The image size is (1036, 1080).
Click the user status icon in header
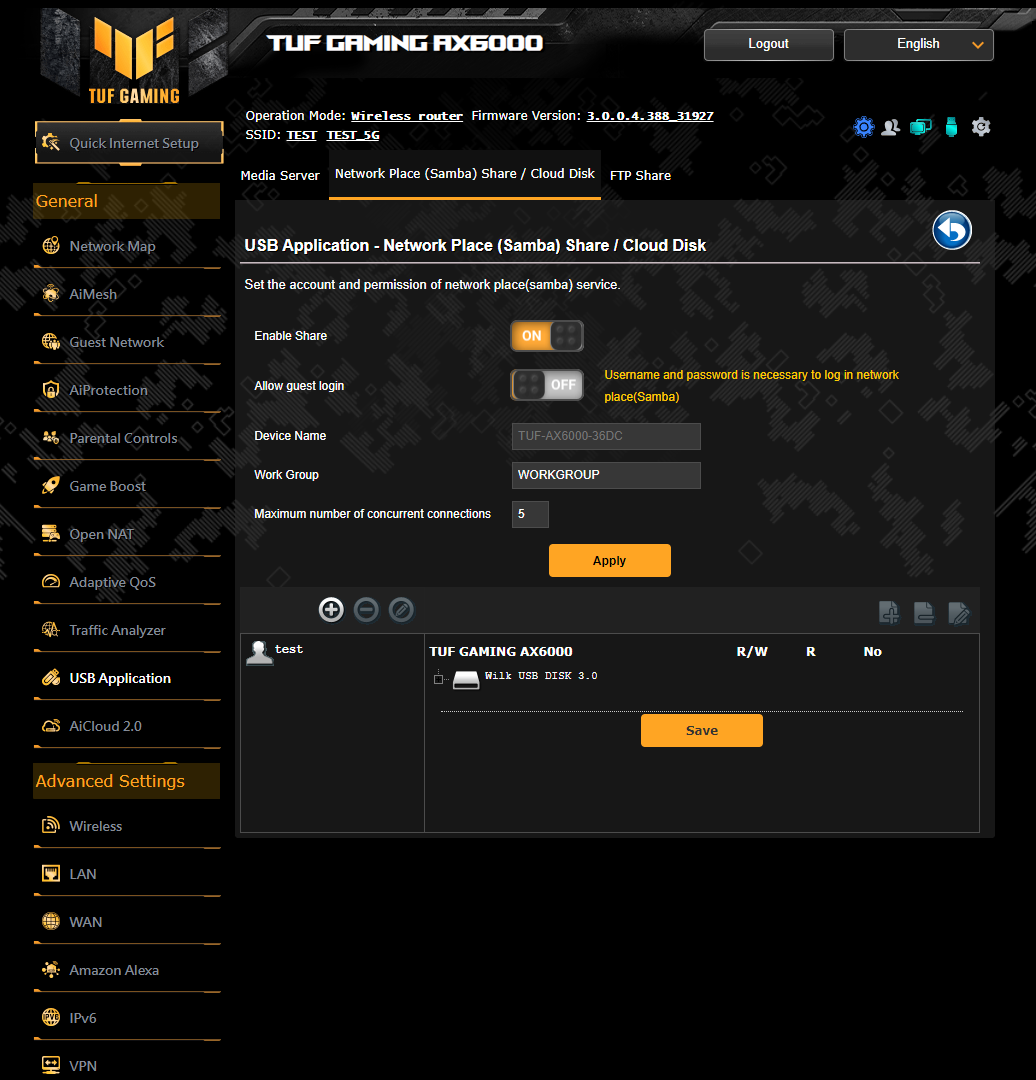(891, 127)
